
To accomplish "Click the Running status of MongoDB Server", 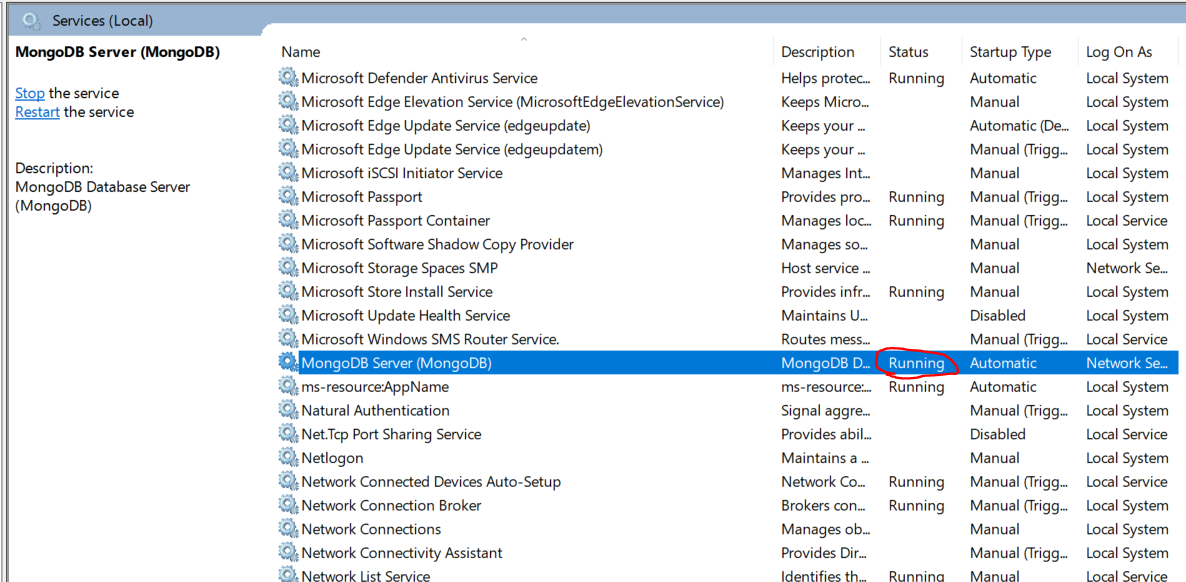I will (916, 363).
